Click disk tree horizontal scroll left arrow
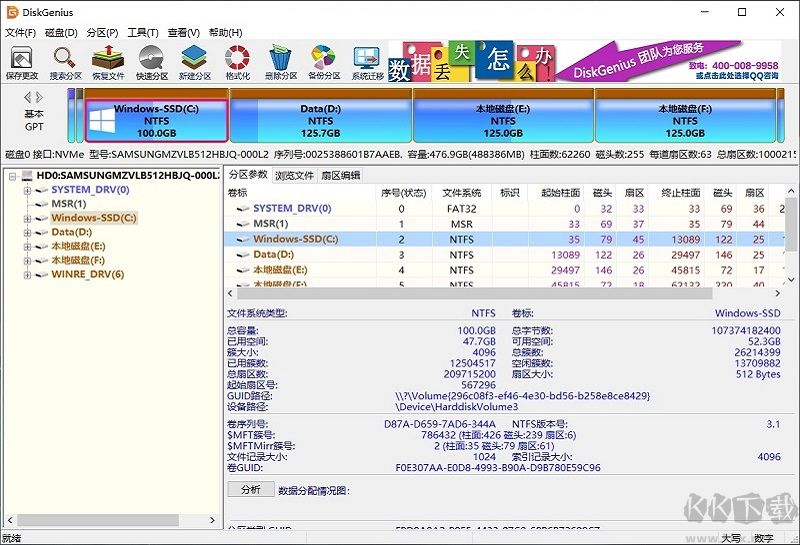800x545 pixels. (10, 520)
